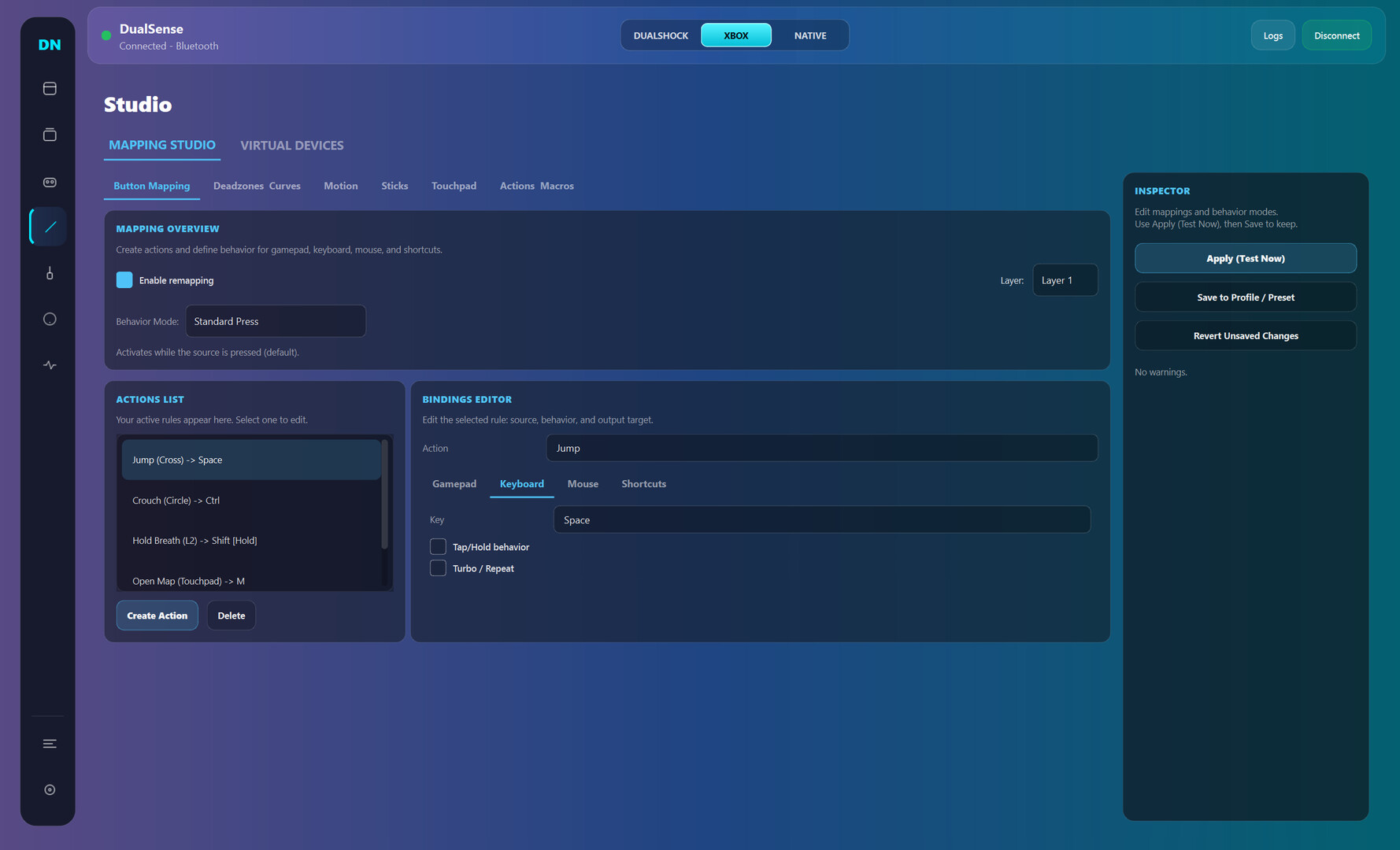This screenshot has height=850, width=1400.
Task: Click the Actions List vertical scrollbar
Action: 384,496
